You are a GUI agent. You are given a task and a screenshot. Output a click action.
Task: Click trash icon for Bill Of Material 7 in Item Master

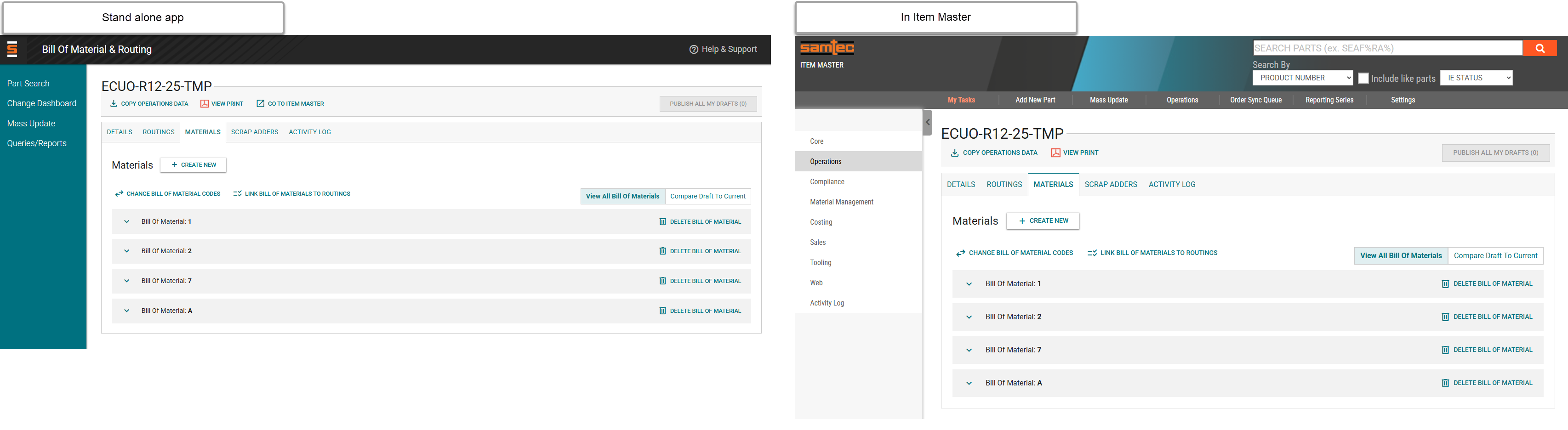1445,351
